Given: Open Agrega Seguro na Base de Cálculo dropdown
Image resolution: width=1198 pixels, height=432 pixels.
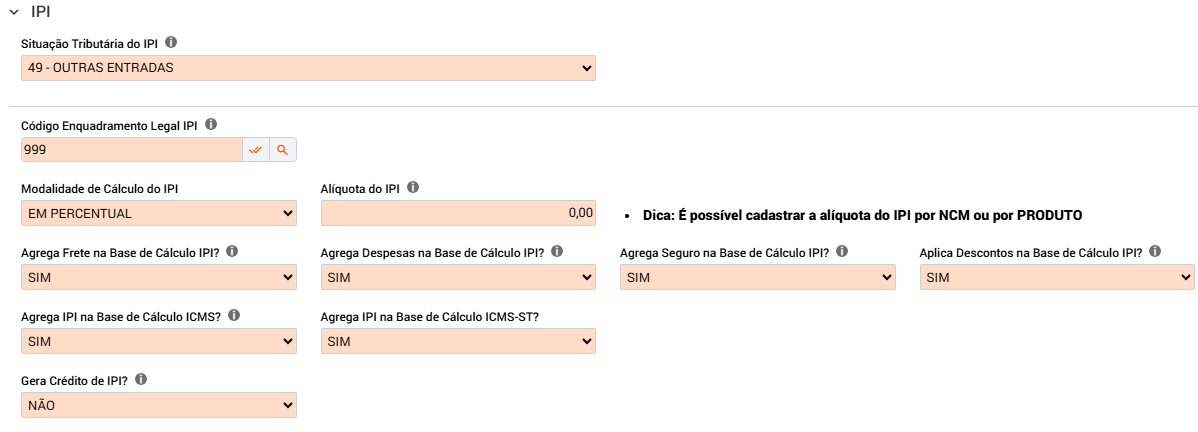Looking at the screenshot, I should [x=757, y=277].
